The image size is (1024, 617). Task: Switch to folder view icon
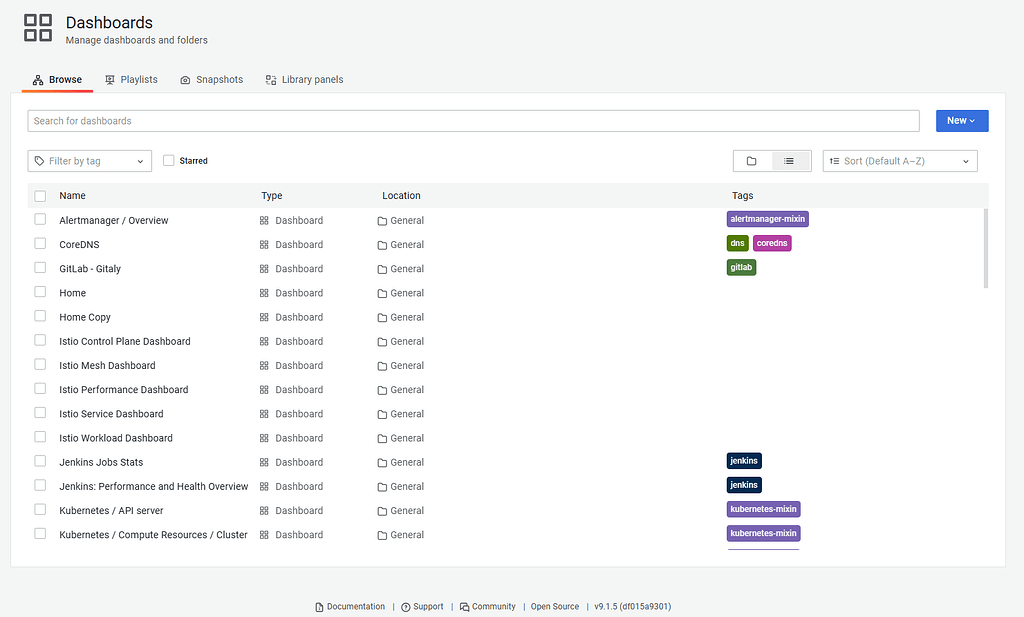[752, 161]
